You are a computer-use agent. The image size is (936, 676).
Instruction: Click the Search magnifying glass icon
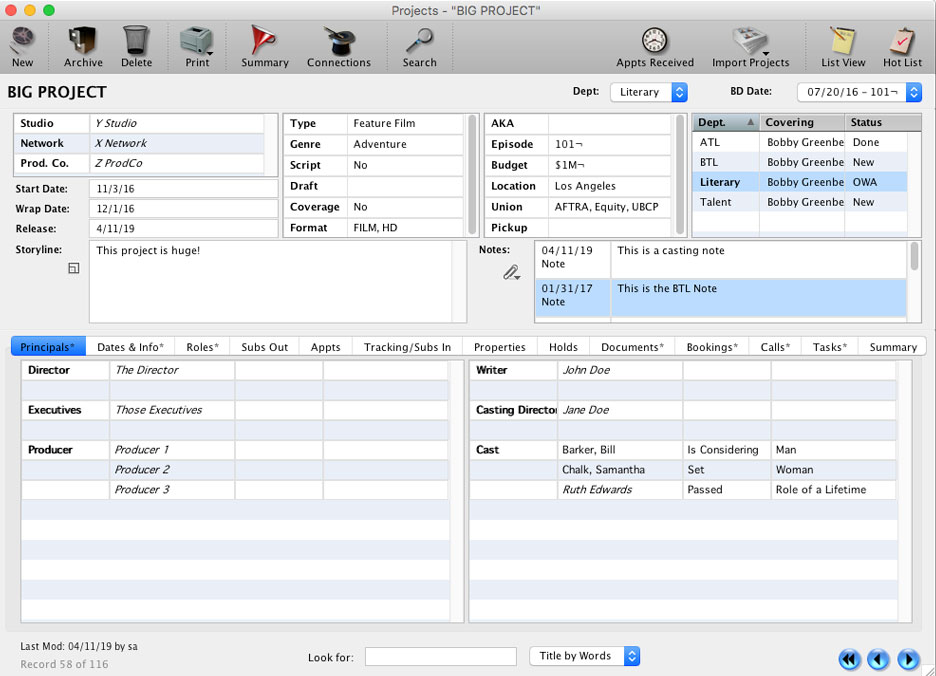(420, 40)
